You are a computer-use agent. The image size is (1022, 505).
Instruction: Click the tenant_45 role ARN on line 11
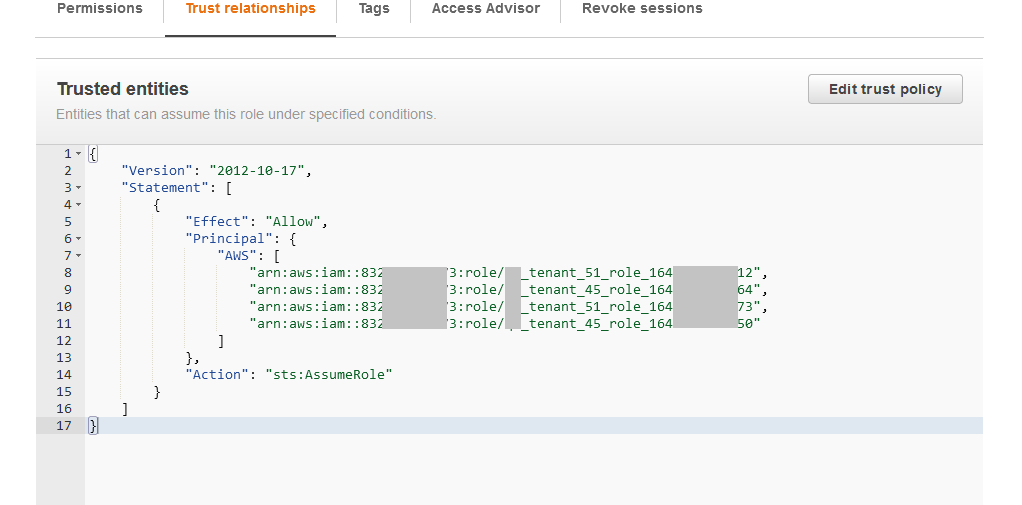505,323
